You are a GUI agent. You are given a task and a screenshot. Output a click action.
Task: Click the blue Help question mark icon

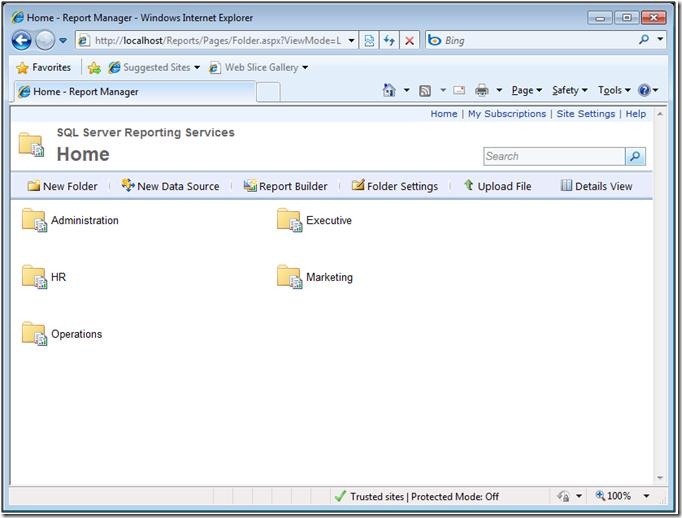(x=644, y=90)
